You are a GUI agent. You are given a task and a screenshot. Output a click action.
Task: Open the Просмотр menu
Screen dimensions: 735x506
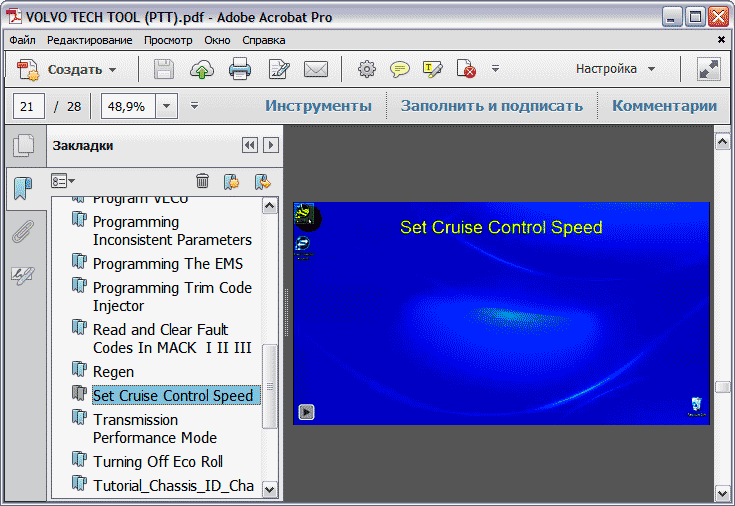[x=168, y=40]
